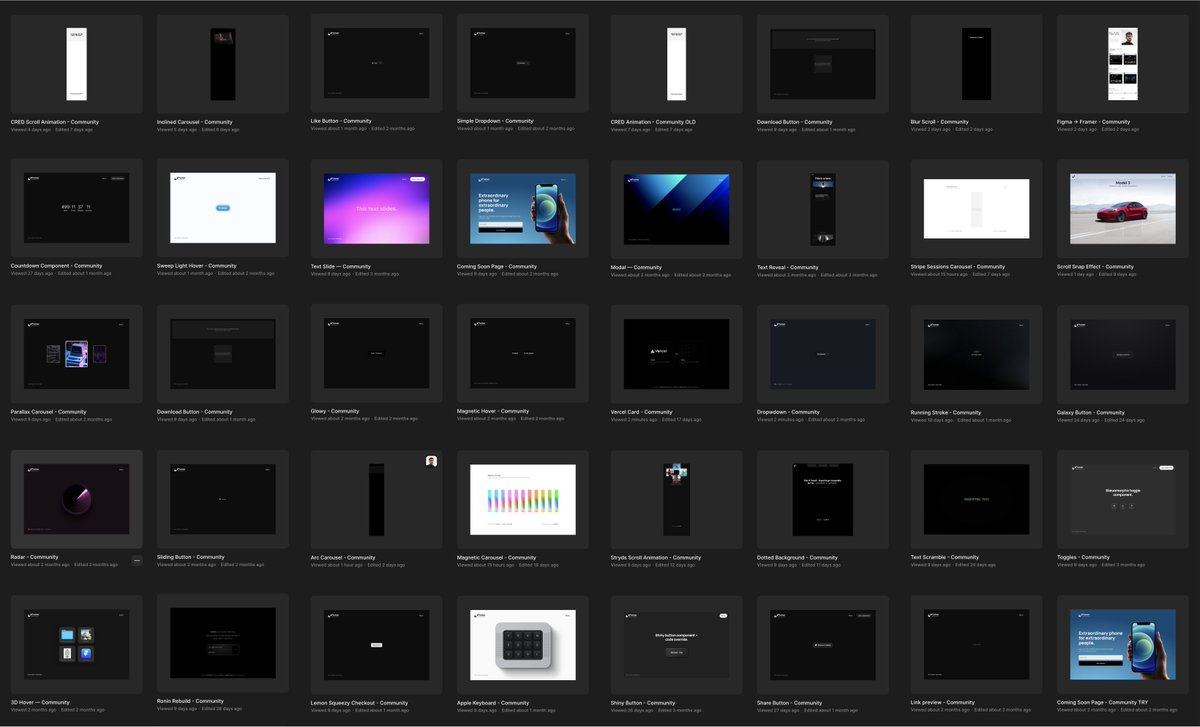Viewport: 1200px width, 727px height.
Task: Open the Countdown Component project
Action: pyautogui.click(x=75, y=207)
